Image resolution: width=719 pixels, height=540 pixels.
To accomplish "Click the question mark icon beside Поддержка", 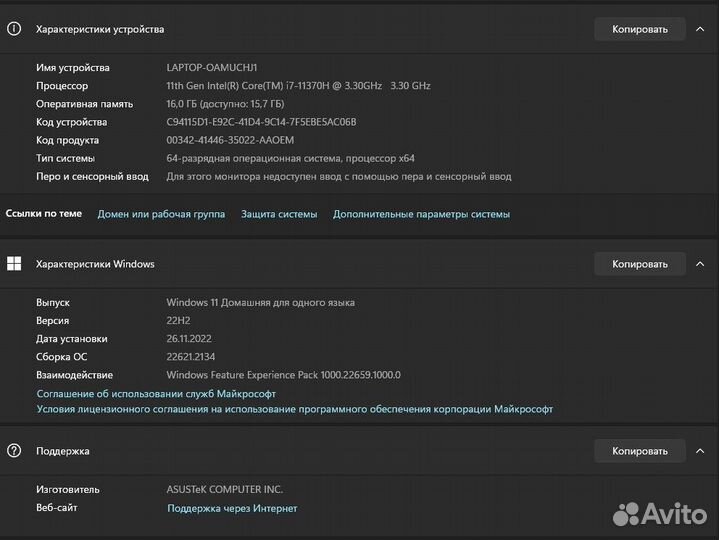I will tap(14, 451).
